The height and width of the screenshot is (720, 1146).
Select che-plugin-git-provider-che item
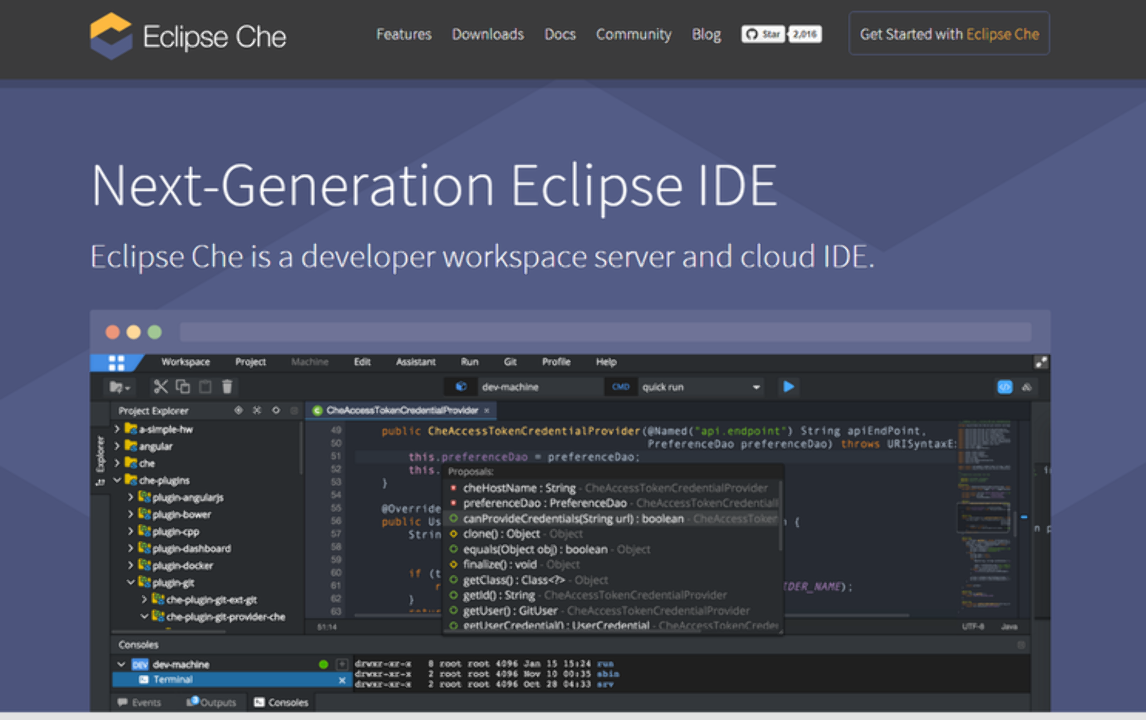225,616
